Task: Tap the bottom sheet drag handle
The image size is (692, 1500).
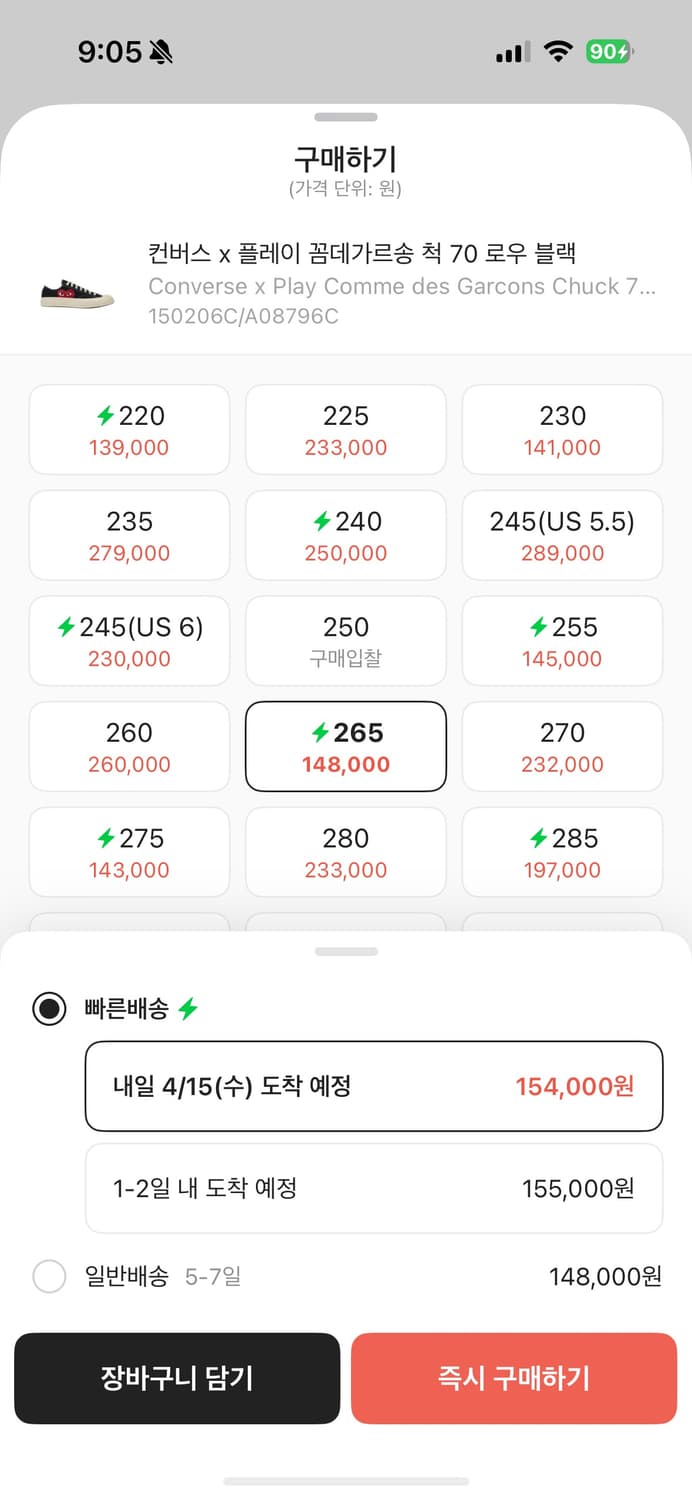Action: coord(346,950)
